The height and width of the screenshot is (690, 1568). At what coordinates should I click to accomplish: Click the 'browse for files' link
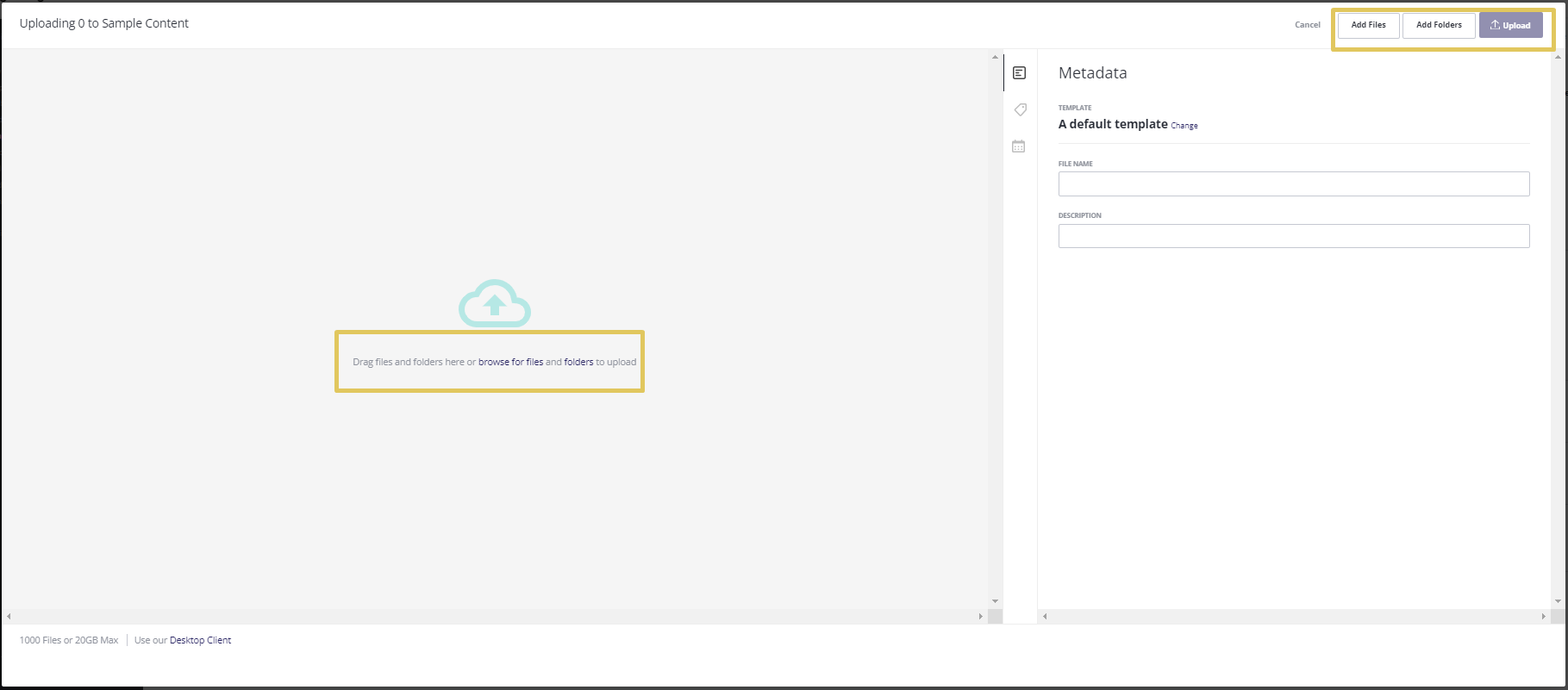tap(510, 362)
